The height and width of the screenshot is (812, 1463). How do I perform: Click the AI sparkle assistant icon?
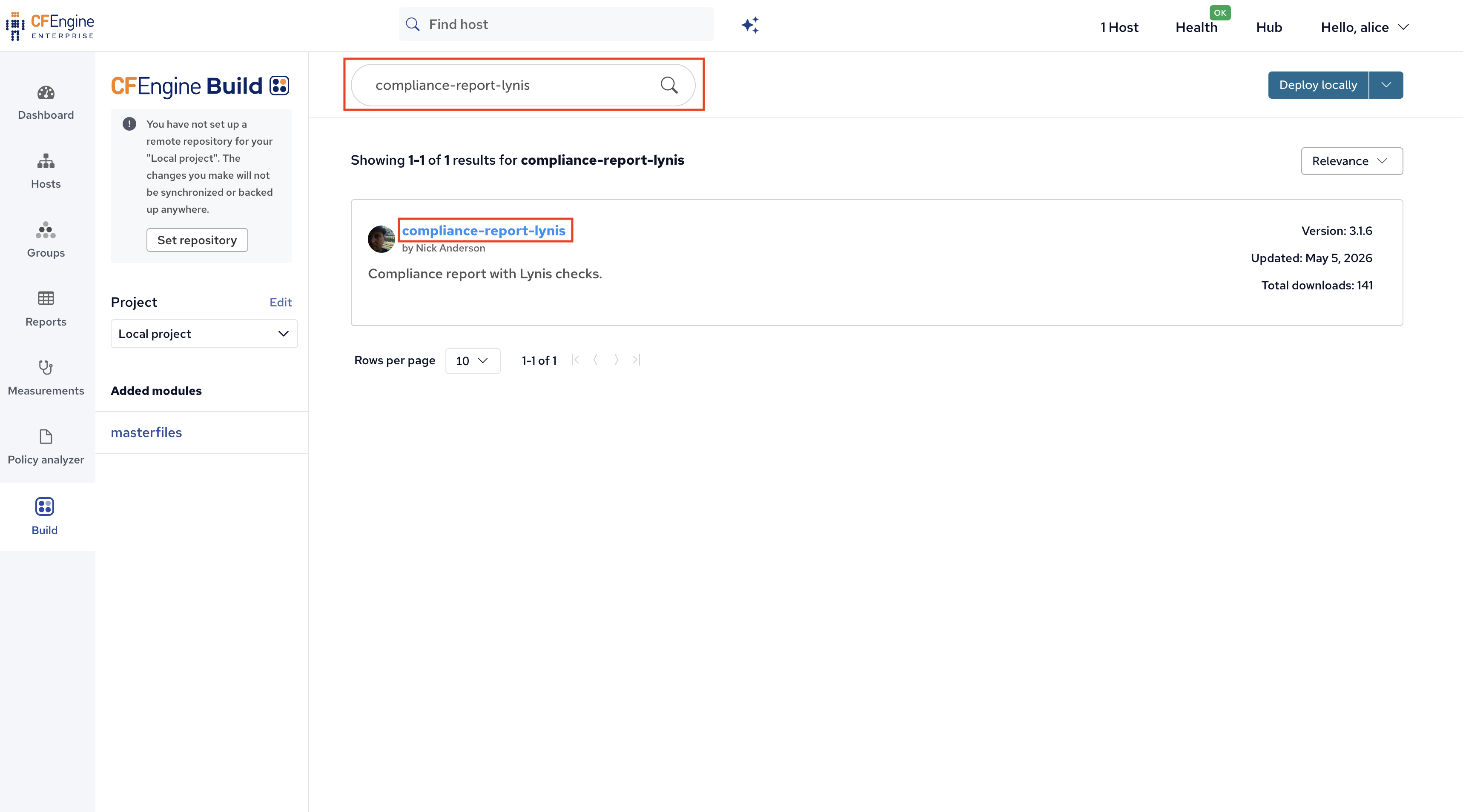click(x=750, y=25)
